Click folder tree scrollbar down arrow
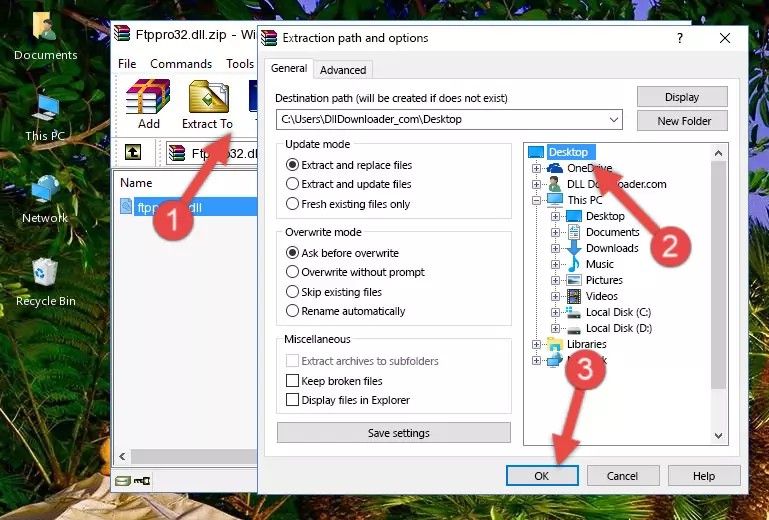Image resolution: width=769 pixels, height=520 pixels. [x=718, y=436]
